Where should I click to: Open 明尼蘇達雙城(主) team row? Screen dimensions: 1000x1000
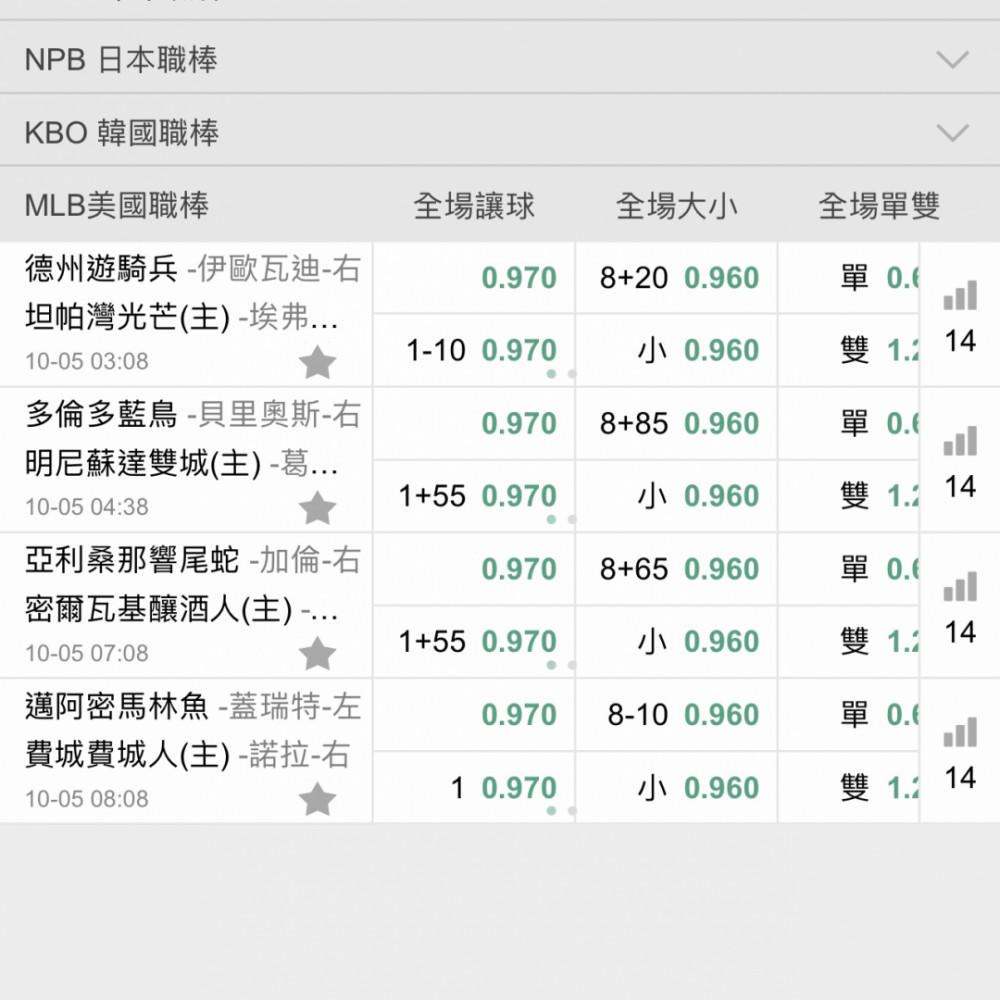(x=182, y=463)
